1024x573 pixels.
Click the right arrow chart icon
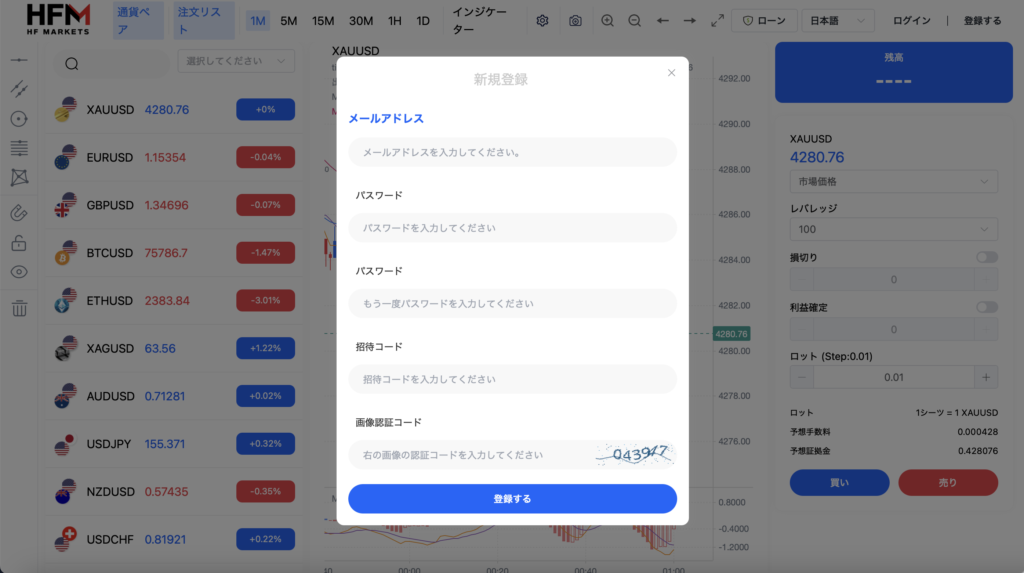coord(690,21)
